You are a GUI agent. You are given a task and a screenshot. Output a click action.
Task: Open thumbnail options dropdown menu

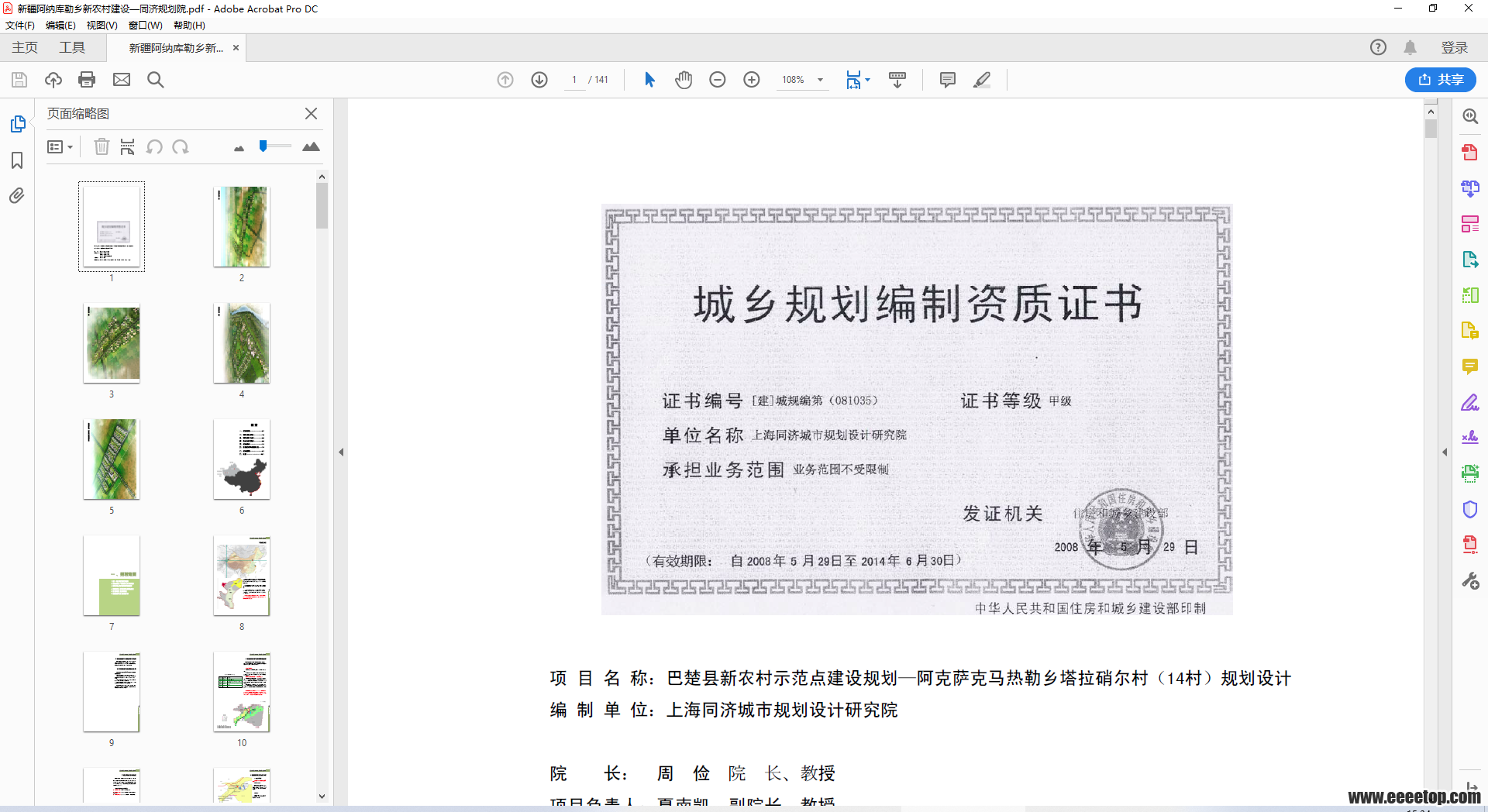pyautogui.click(x=60, y=146)
